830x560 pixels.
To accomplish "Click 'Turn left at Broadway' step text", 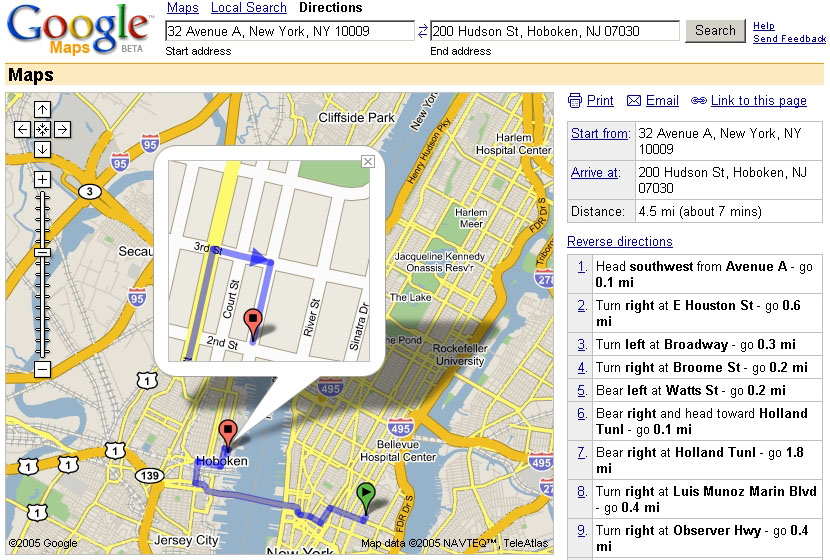I will pos(662,345).
